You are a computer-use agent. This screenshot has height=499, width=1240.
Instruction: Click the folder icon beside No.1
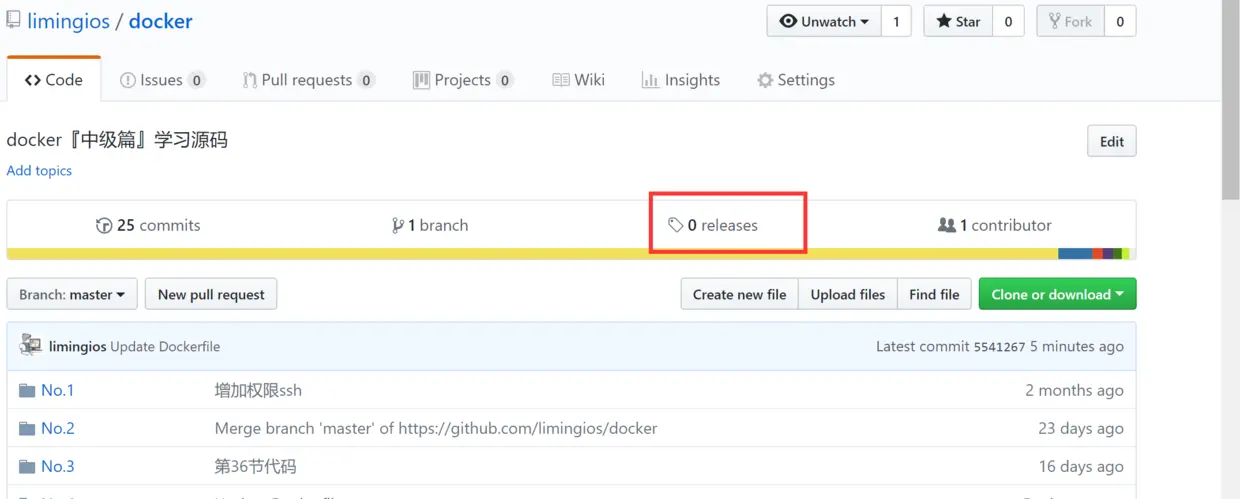[x=27, y=390]
